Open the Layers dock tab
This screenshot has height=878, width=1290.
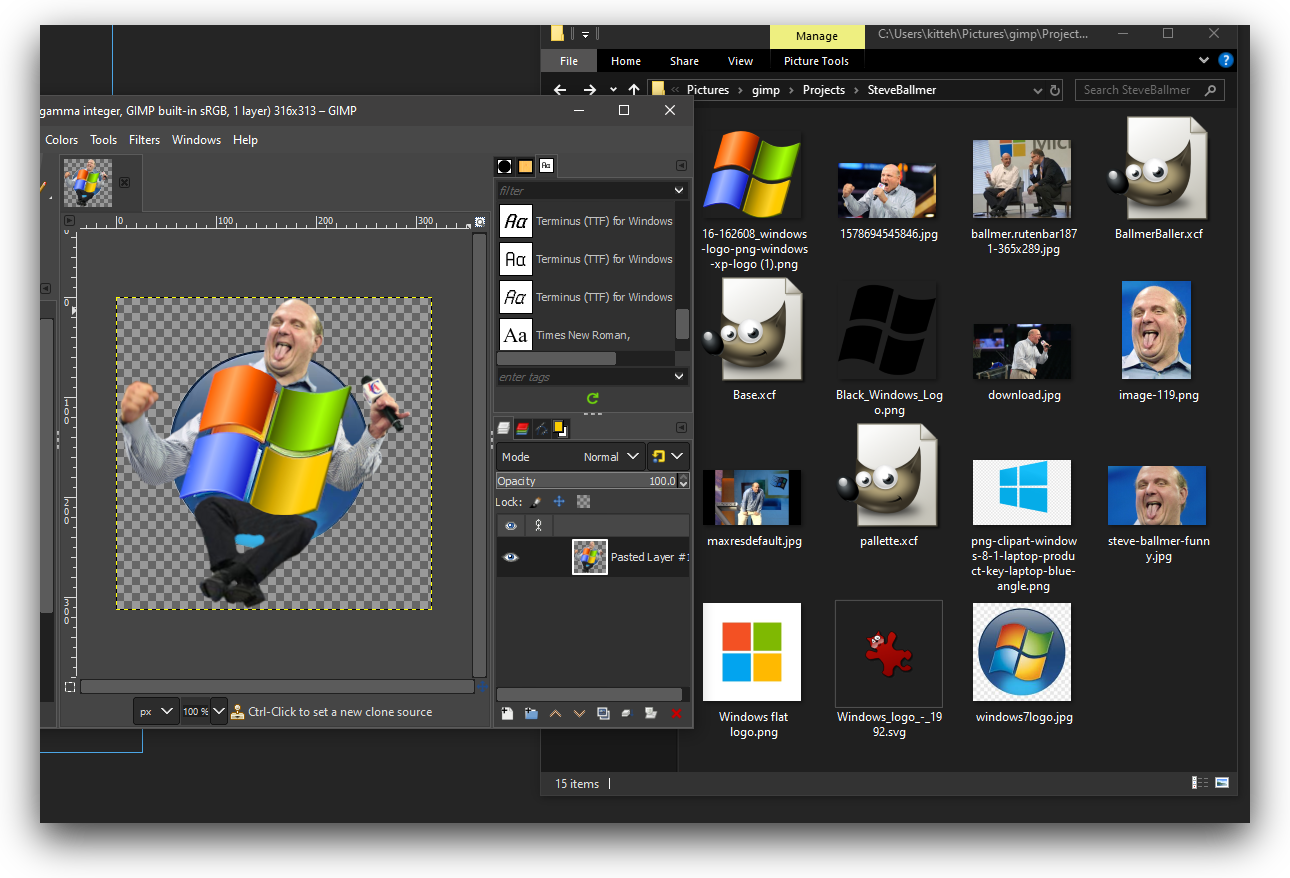click(x=504, y=428)
